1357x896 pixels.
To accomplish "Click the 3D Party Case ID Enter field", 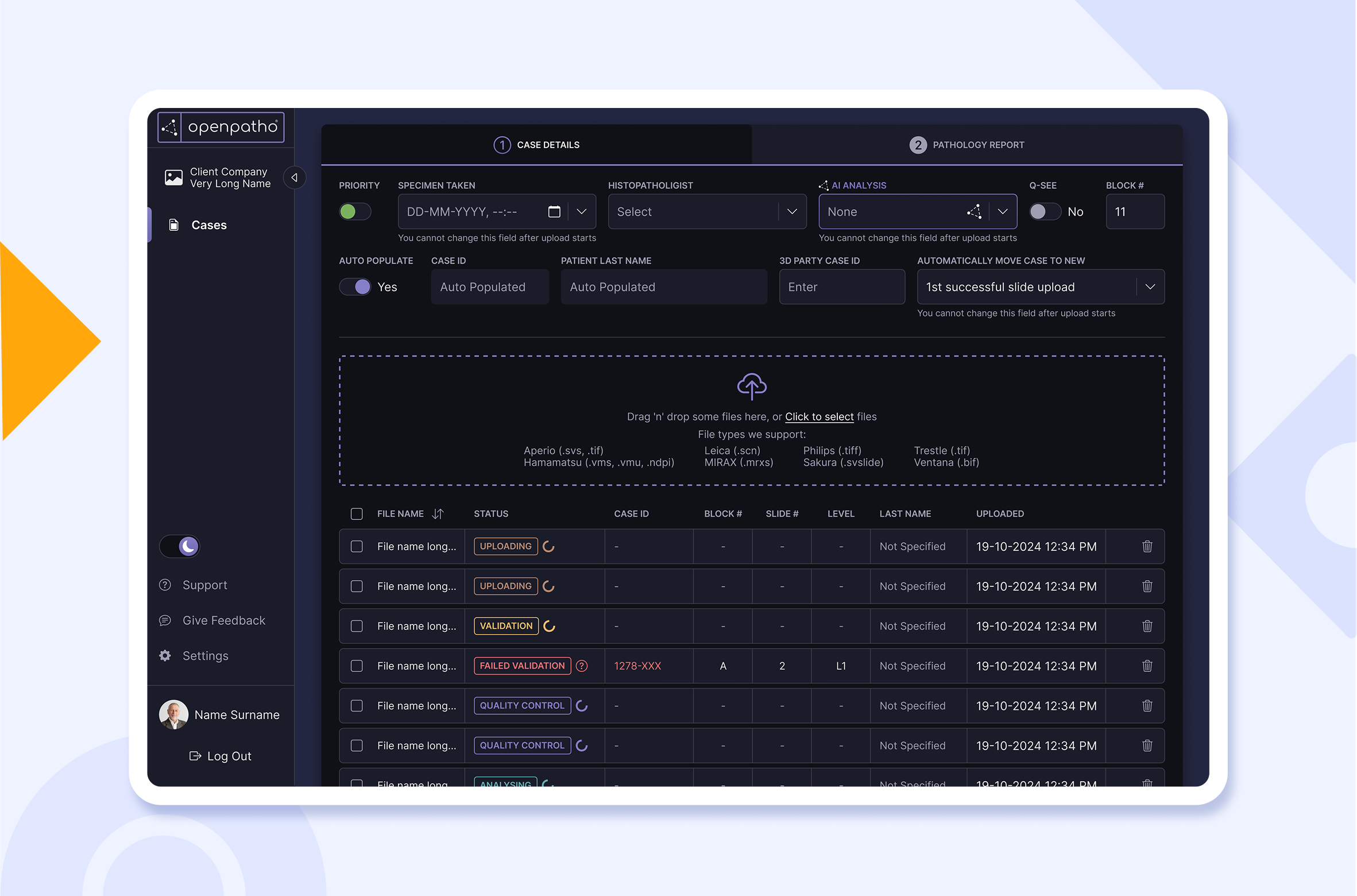I will 842,287.
